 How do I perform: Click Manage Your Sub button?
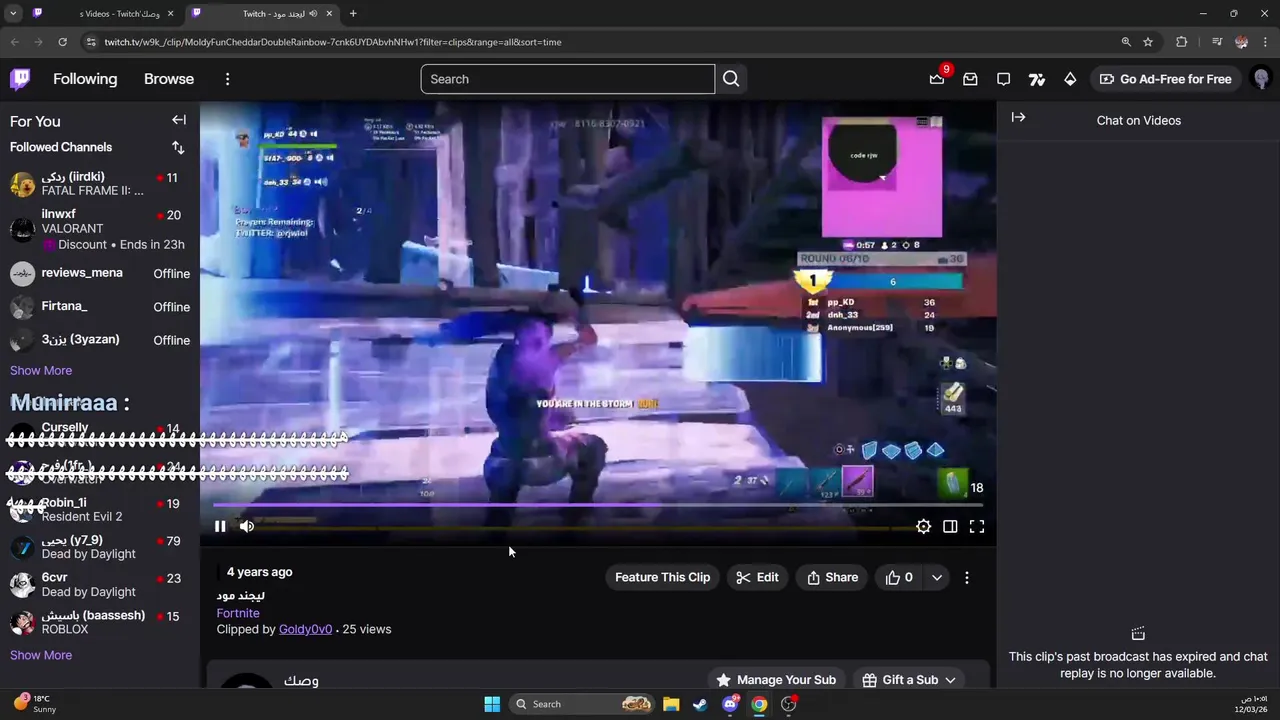click(x=776, y=680)
